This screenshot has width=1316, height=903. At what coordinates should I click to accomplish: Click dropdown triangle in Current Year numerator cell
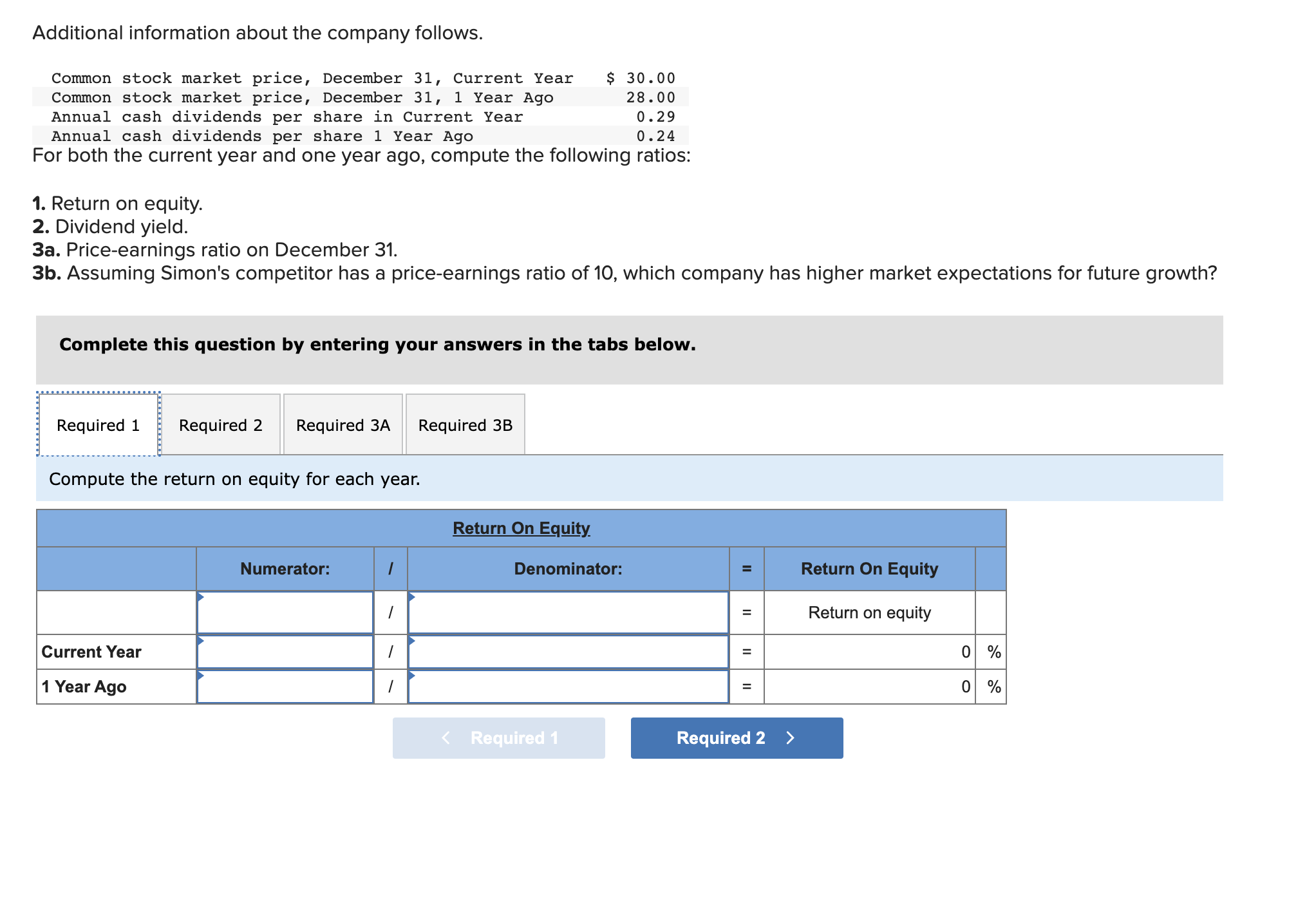tap(201, 640)
